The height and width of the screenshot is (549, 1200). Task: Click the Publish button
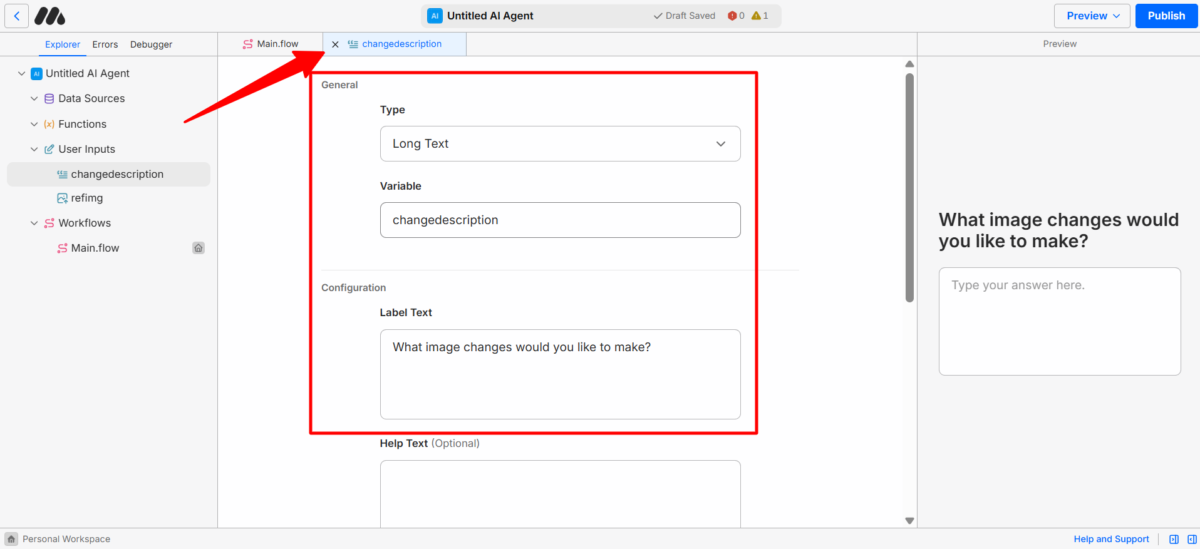(1166, 16)
